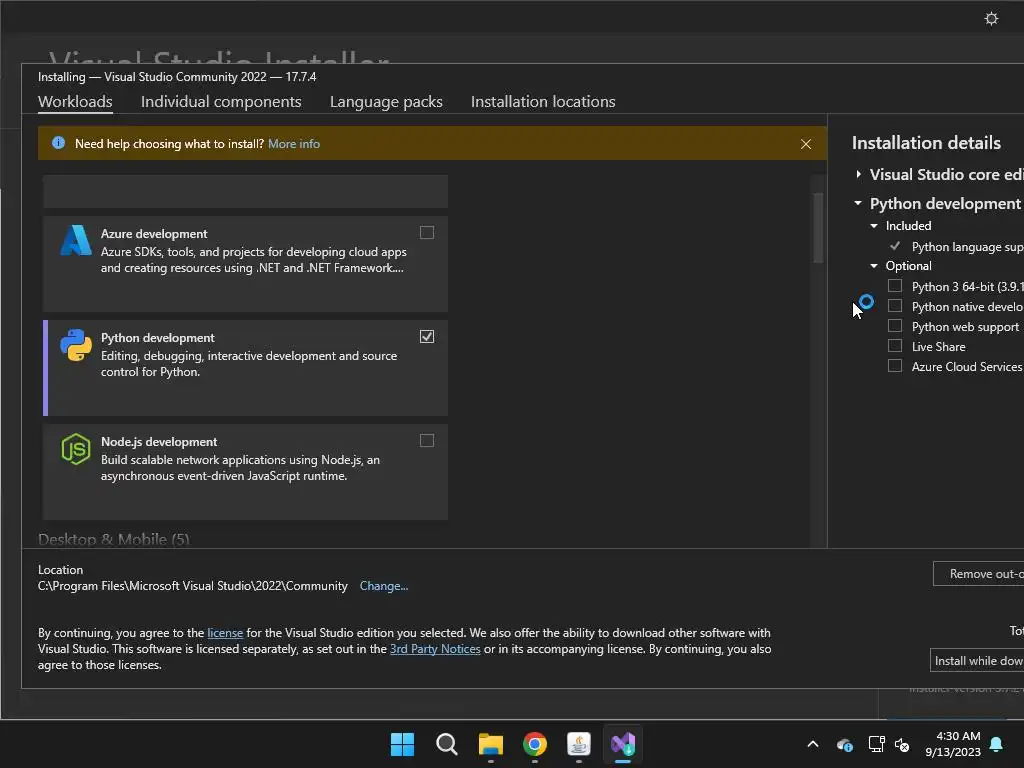Viewport: 1024px width, 768px height.
Task: Click the muted volume tray icon
Action: 902,744
